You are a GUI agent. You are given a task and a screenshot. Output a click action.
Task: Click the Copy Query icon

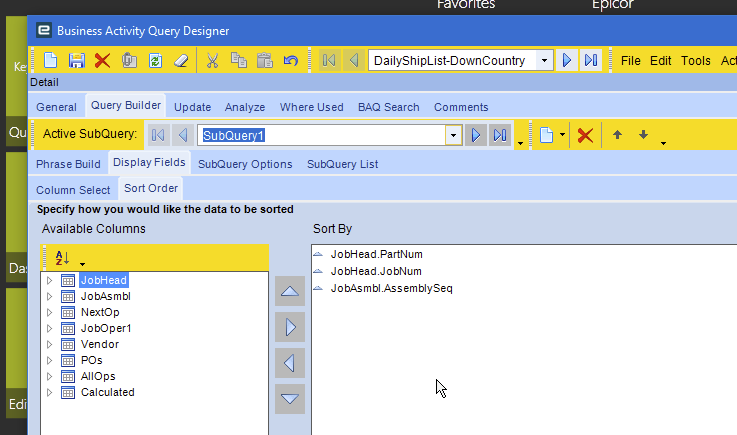click(x=129, y=61)
